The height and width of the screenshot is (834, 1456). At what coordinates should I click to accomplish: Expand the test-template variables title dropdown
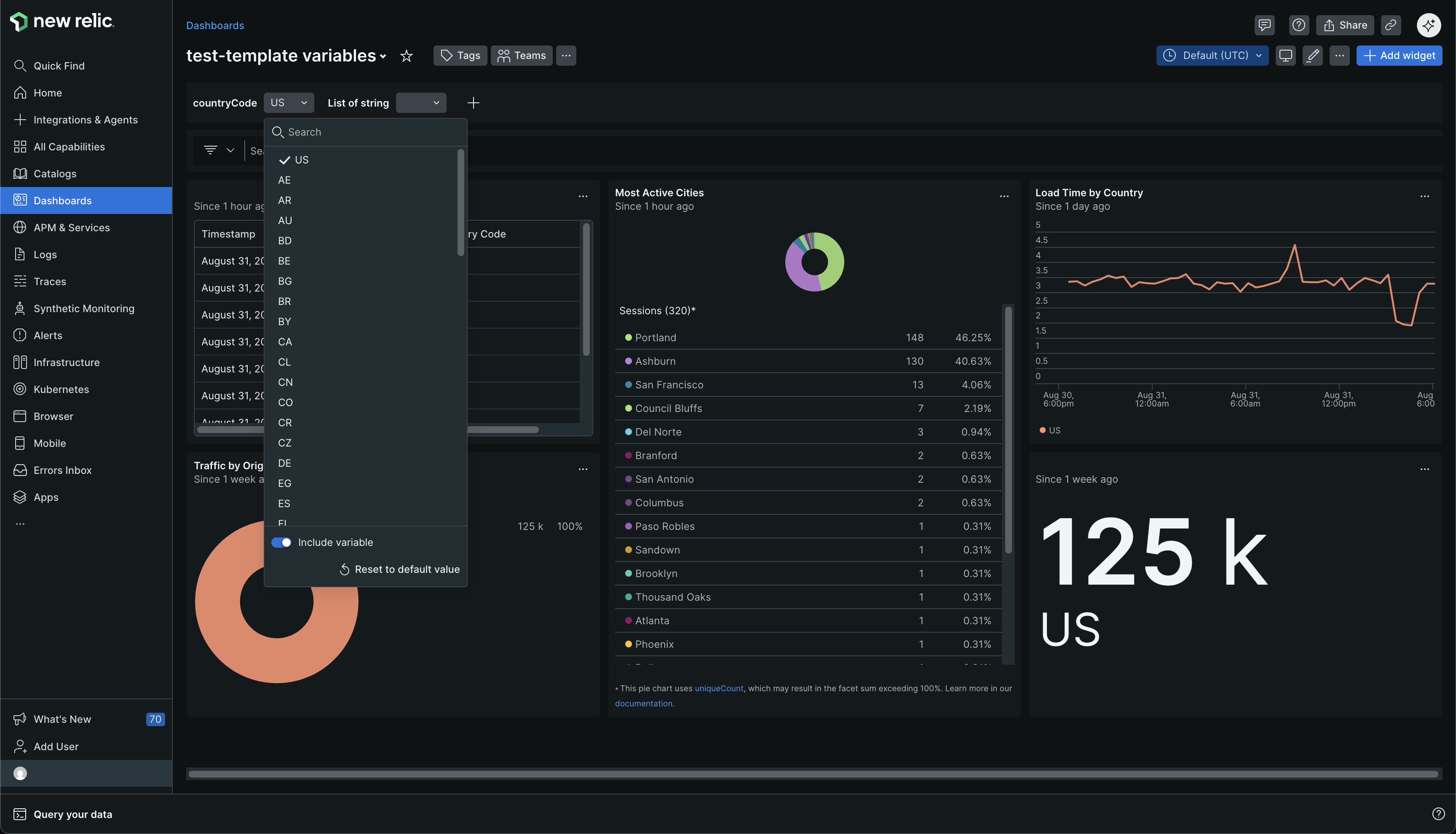(x=383, y=56)
